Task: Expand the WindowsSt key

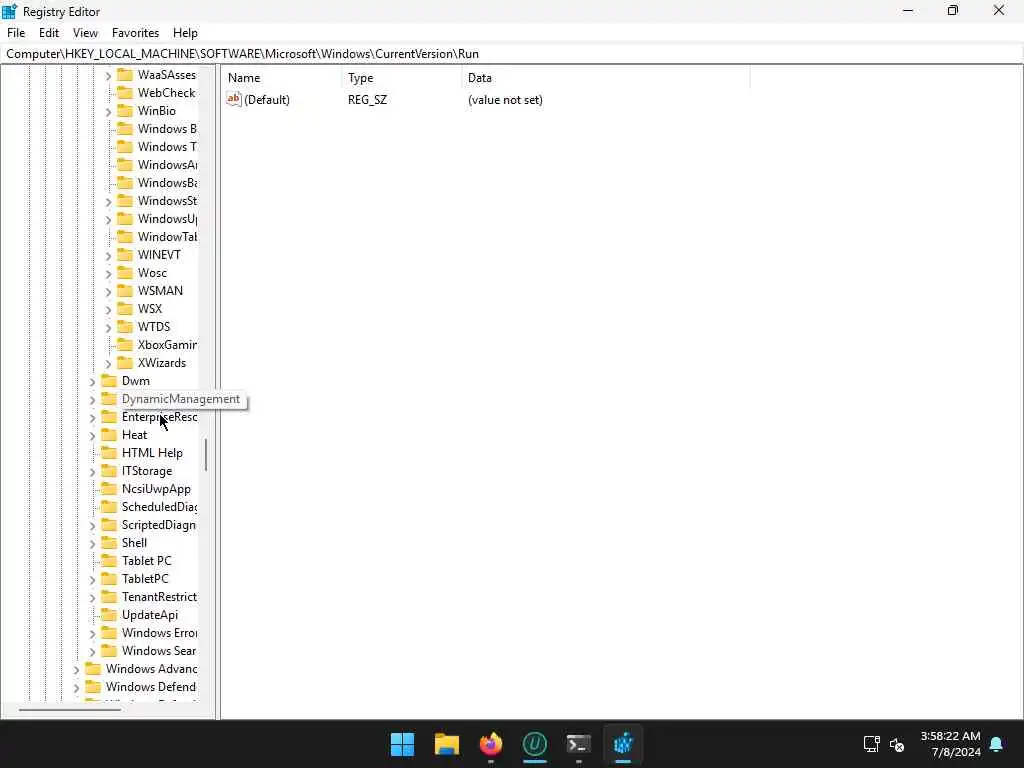Action: (x=108, y=202)
